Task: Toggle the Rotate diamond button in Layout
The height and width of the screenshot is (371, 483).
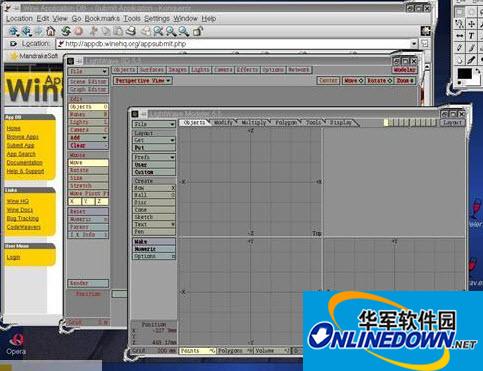Action: pos(379,80)
